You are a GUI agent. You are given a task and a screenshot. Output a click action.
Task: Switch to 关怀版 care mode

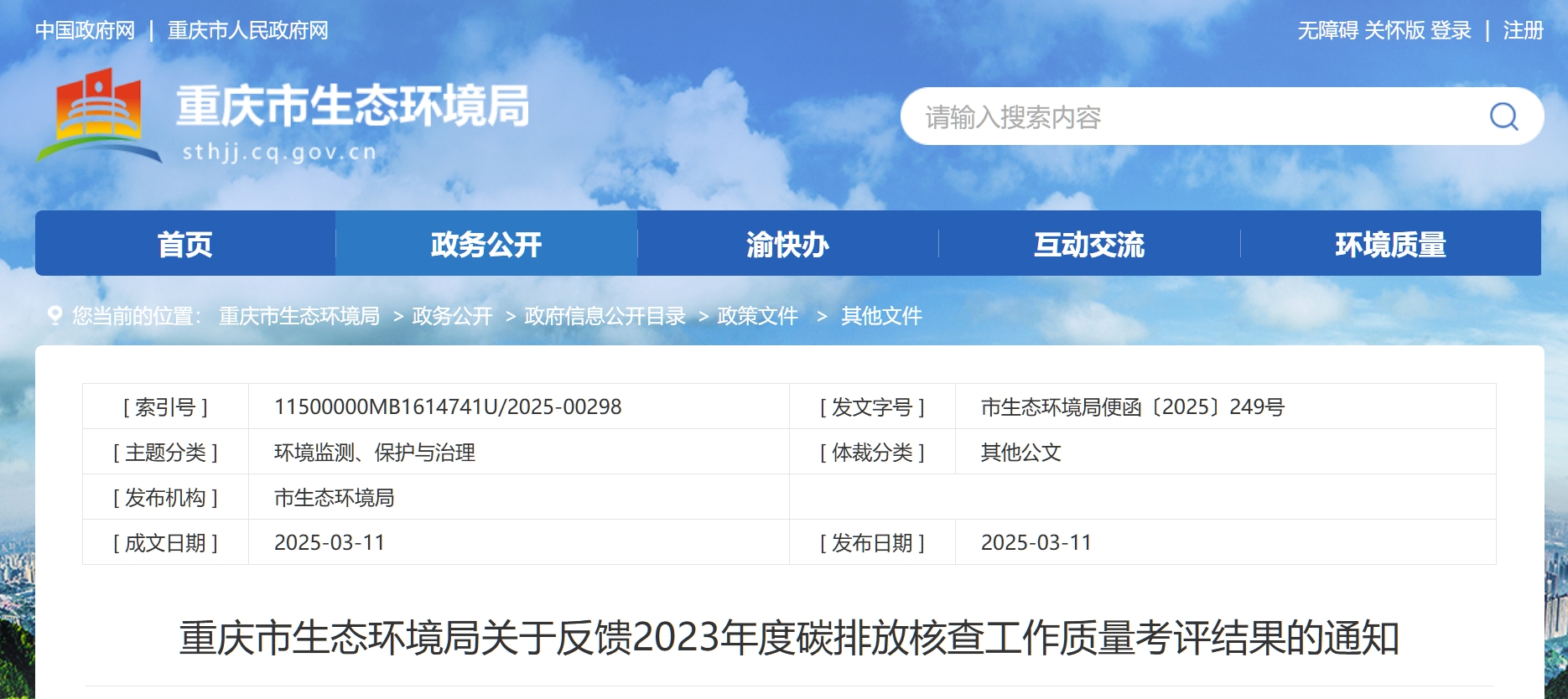tap(1394, 31)
